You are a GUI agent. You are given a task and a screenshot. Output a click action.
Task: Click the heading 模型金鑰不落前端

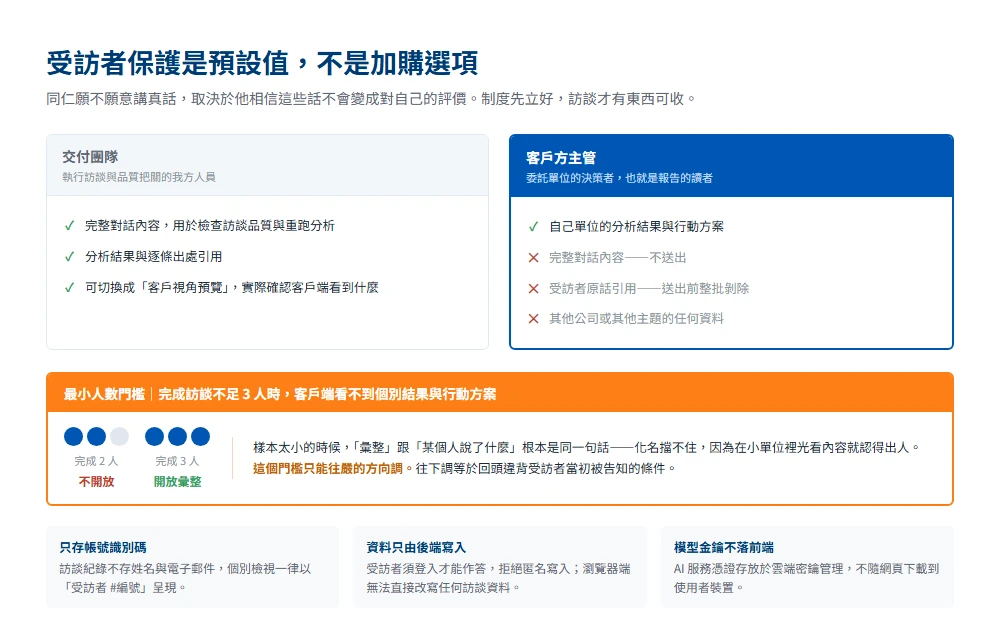click(724, 547)
